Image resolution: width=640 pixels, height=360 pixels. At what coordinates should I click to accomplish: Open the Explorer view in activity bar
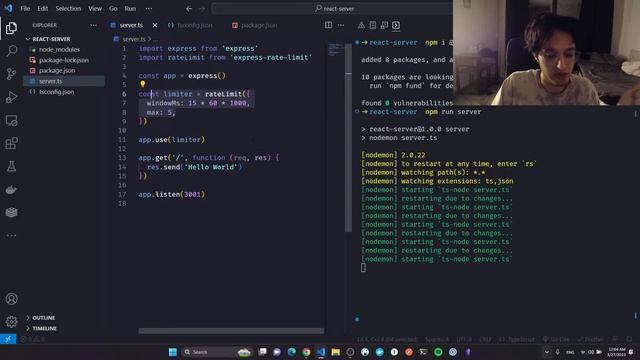(x=11, y=28)
